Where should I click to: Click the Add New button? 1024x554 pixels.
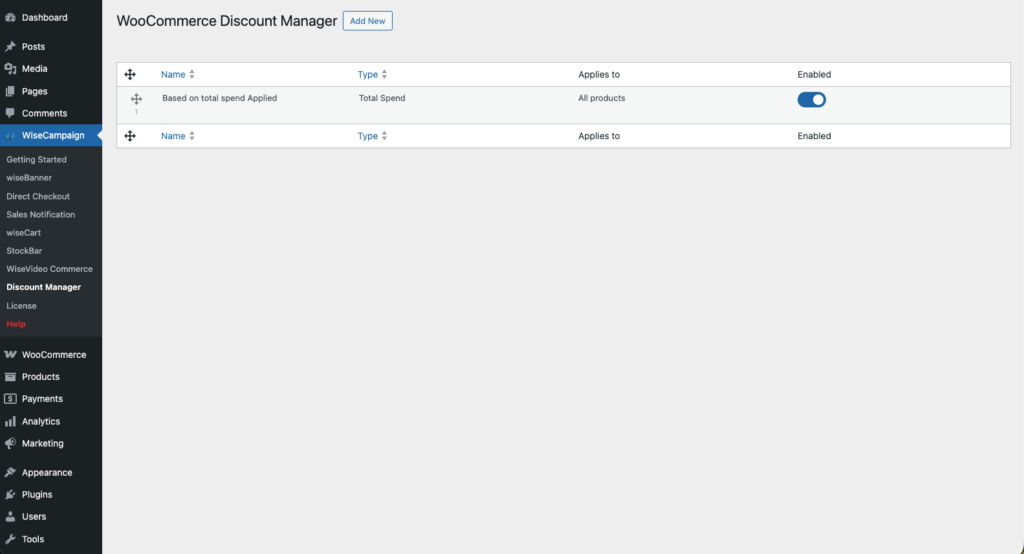(x=368, y=21)
